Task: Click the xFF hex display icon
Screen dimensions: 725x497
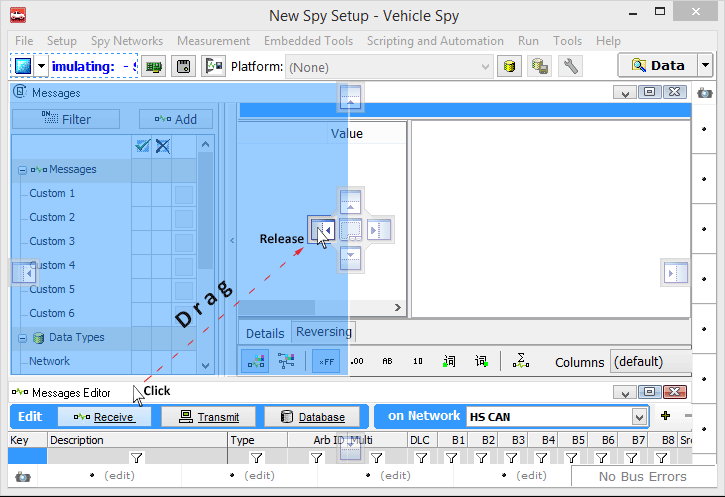Action: [x=325, y=361]
